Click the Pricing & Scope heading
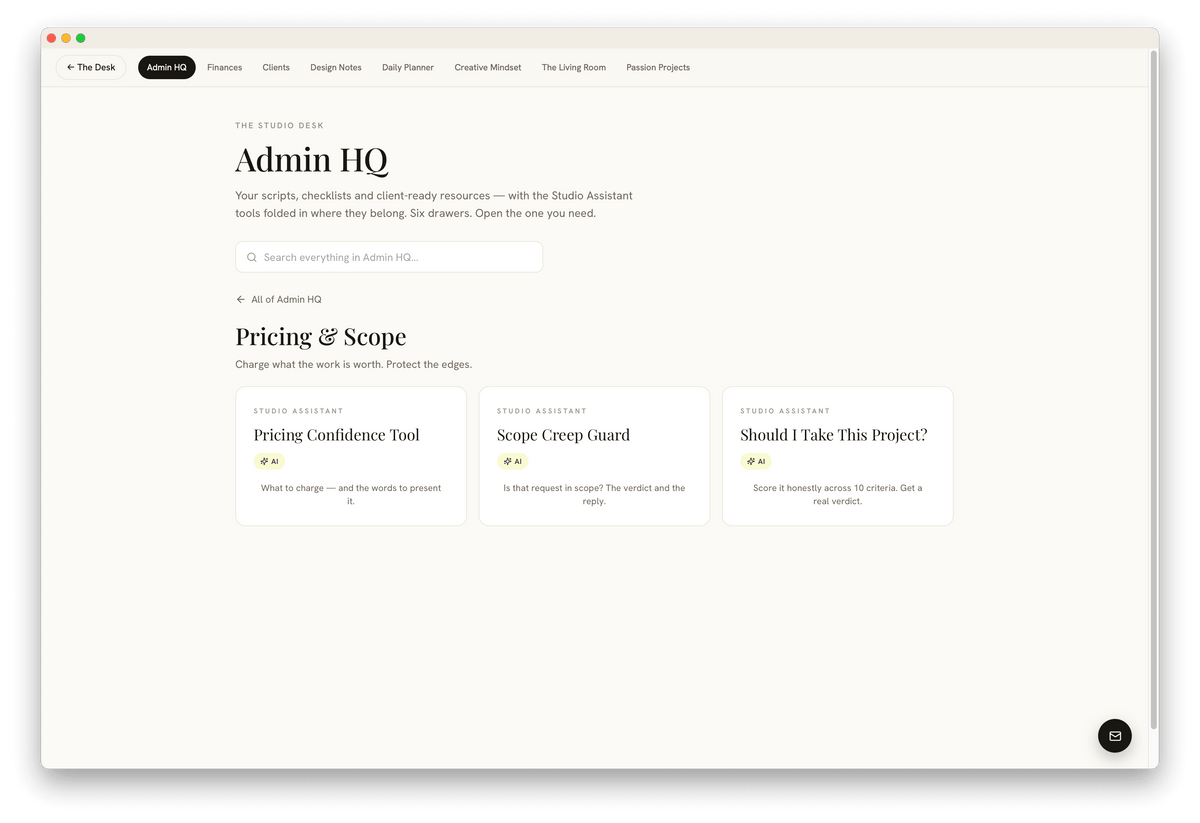 [321, 337]
